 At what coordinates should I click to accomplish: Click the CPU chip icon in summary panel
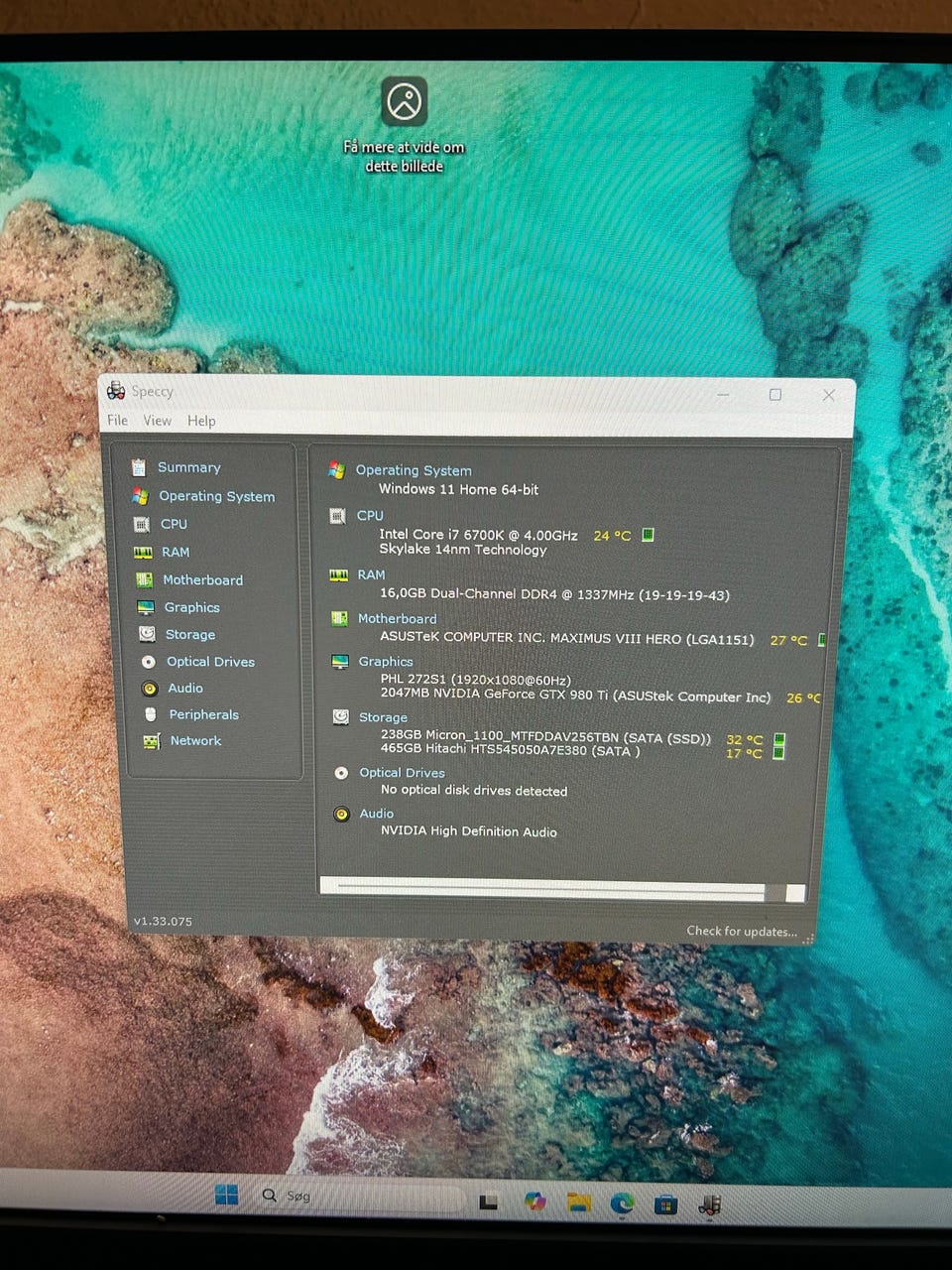(x=337, y=516)
